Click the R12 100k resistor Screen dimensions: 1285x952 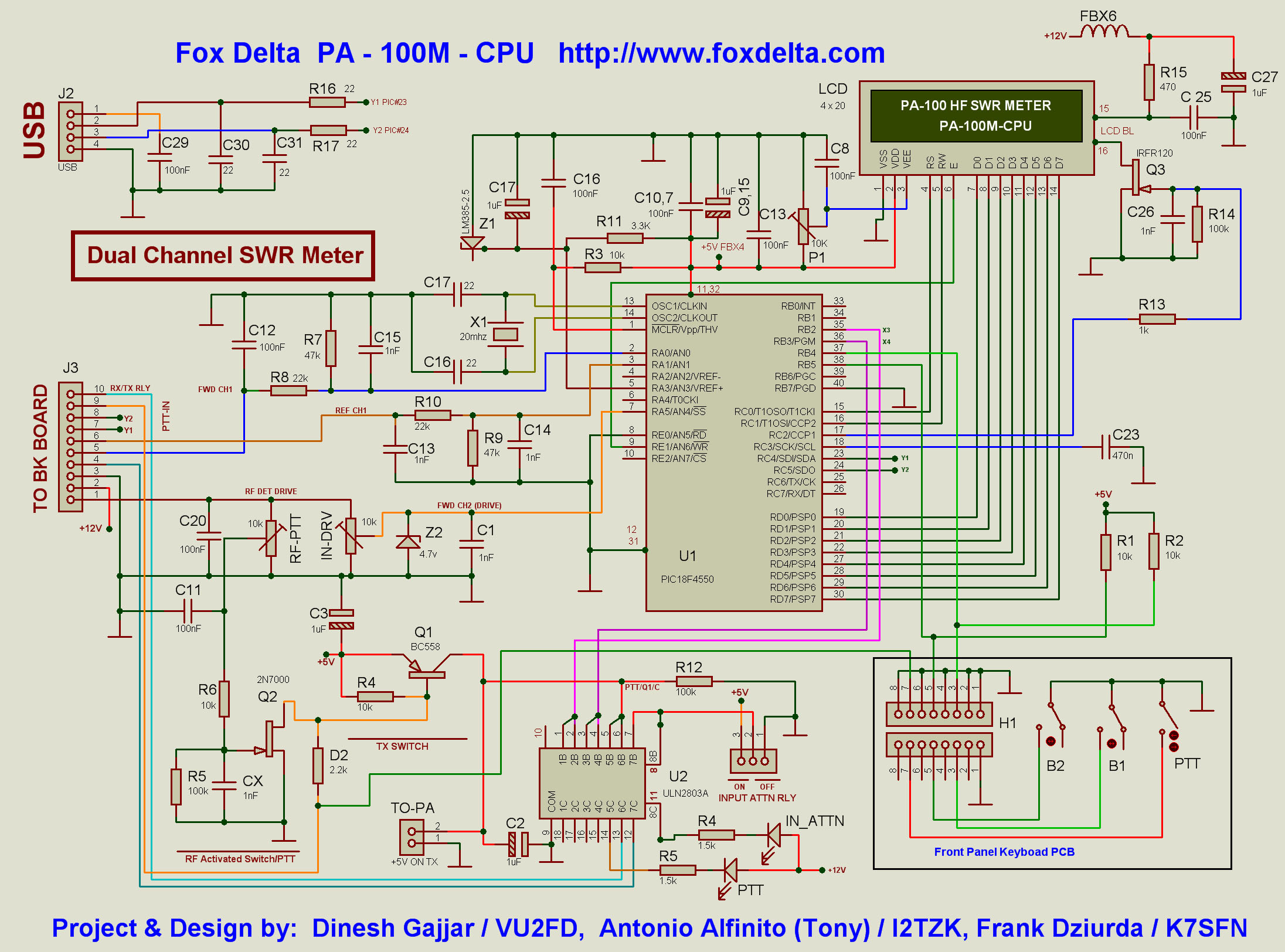pos(694,681)
